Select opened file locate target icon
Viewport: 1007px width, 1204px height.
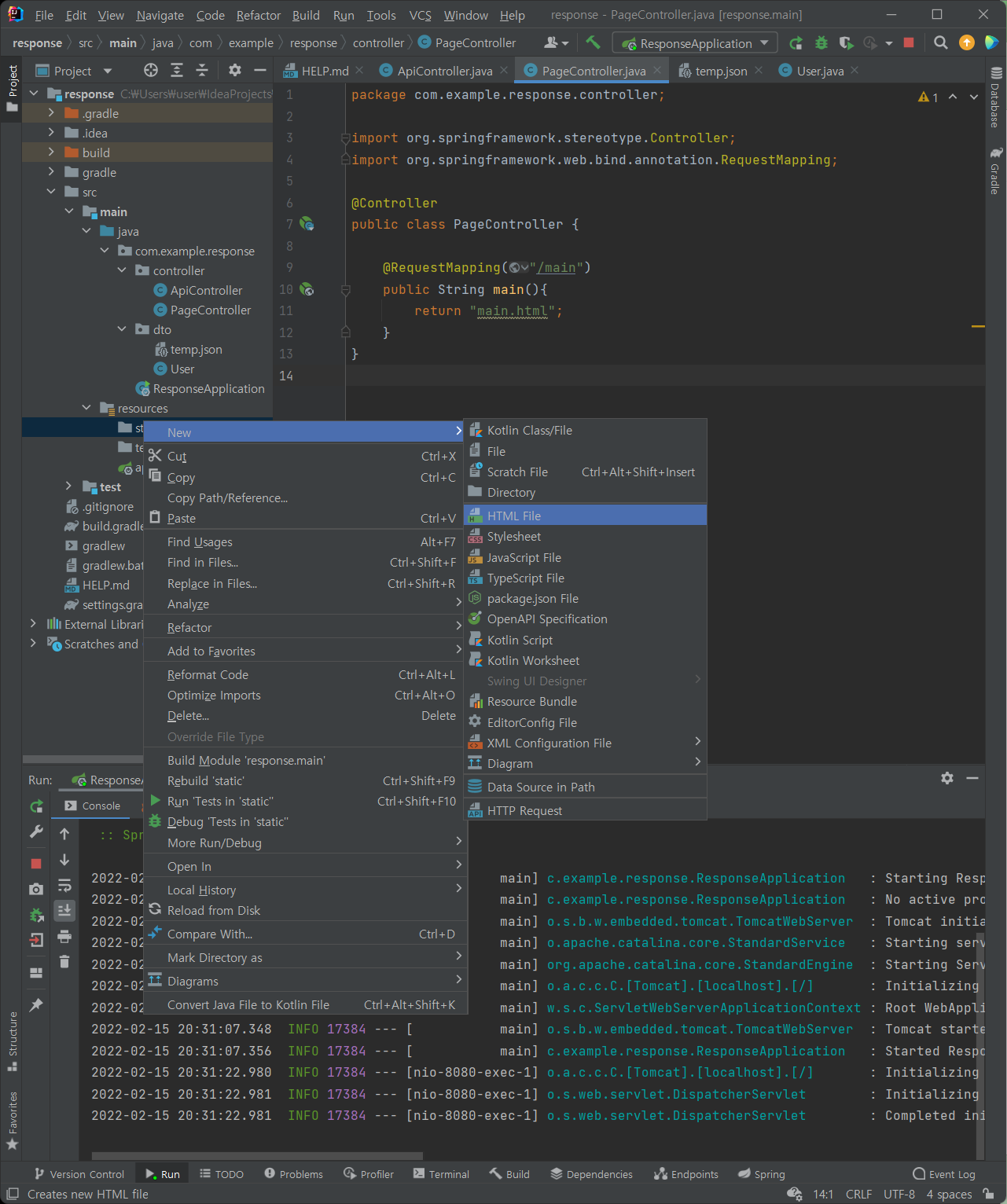151,71
